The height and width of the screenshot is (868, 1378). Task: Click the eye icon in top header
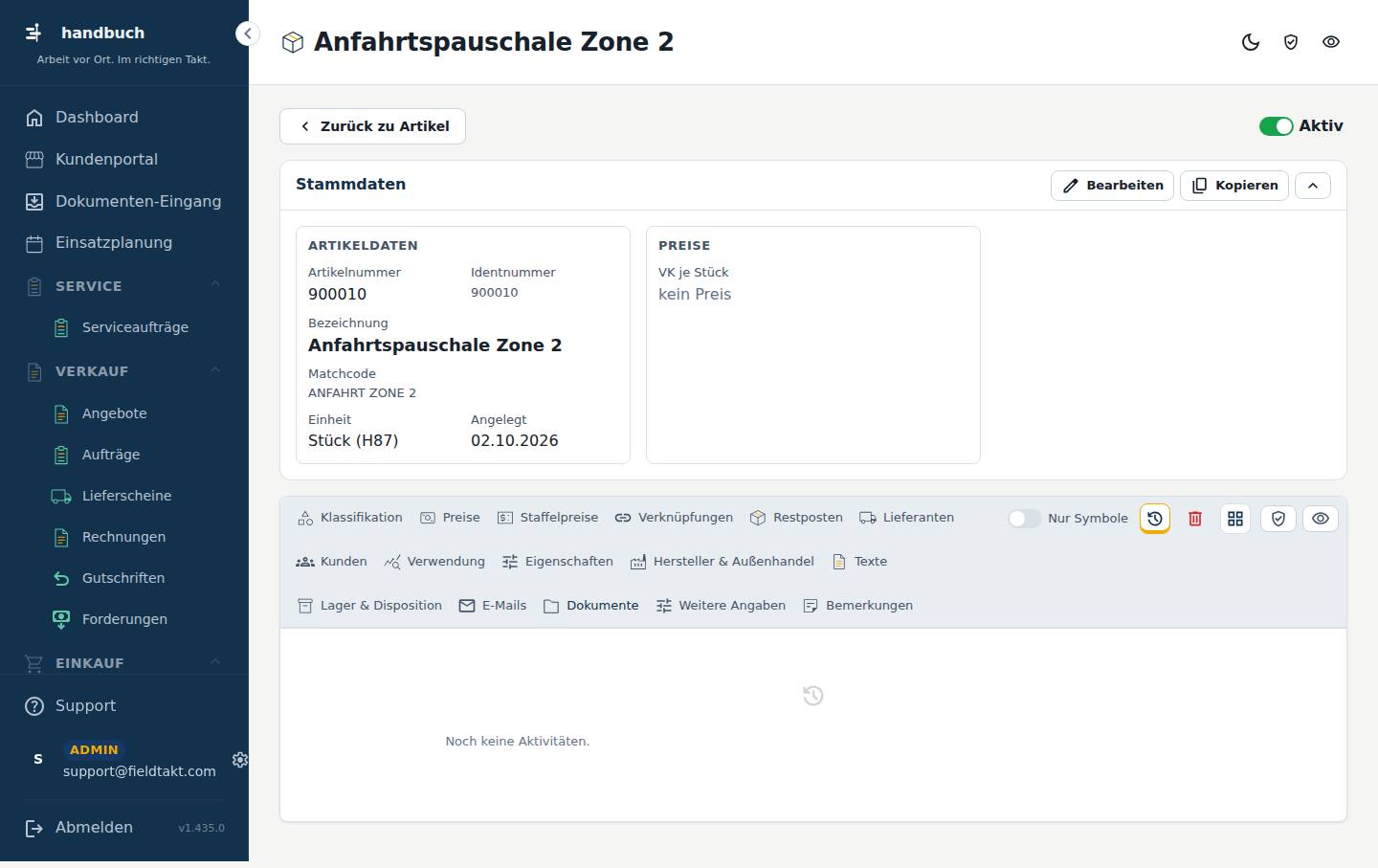coord(1331,42)
